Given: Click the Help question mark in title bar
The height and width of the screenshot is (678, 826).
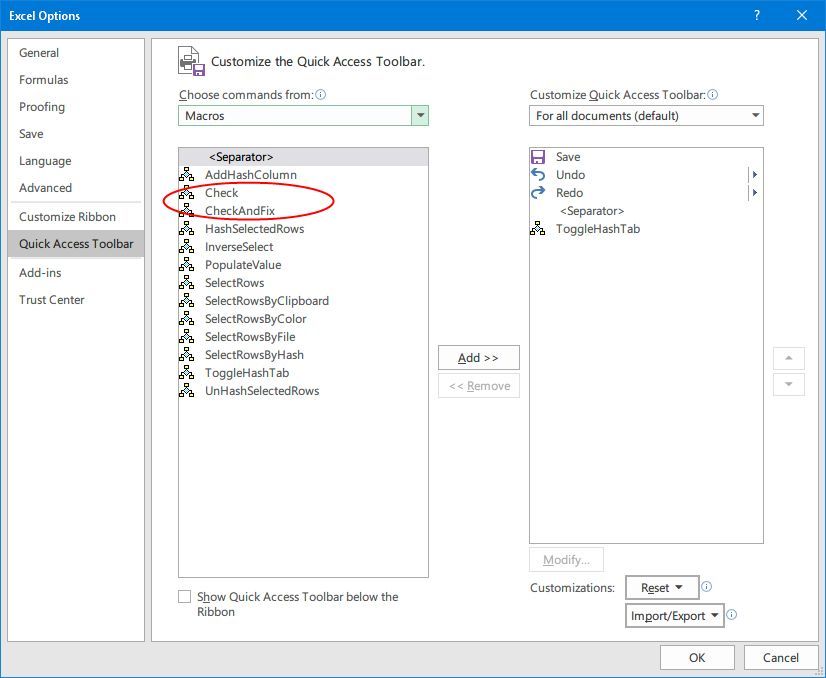Looking at the screenshot, I should click(x=757, y=15).
